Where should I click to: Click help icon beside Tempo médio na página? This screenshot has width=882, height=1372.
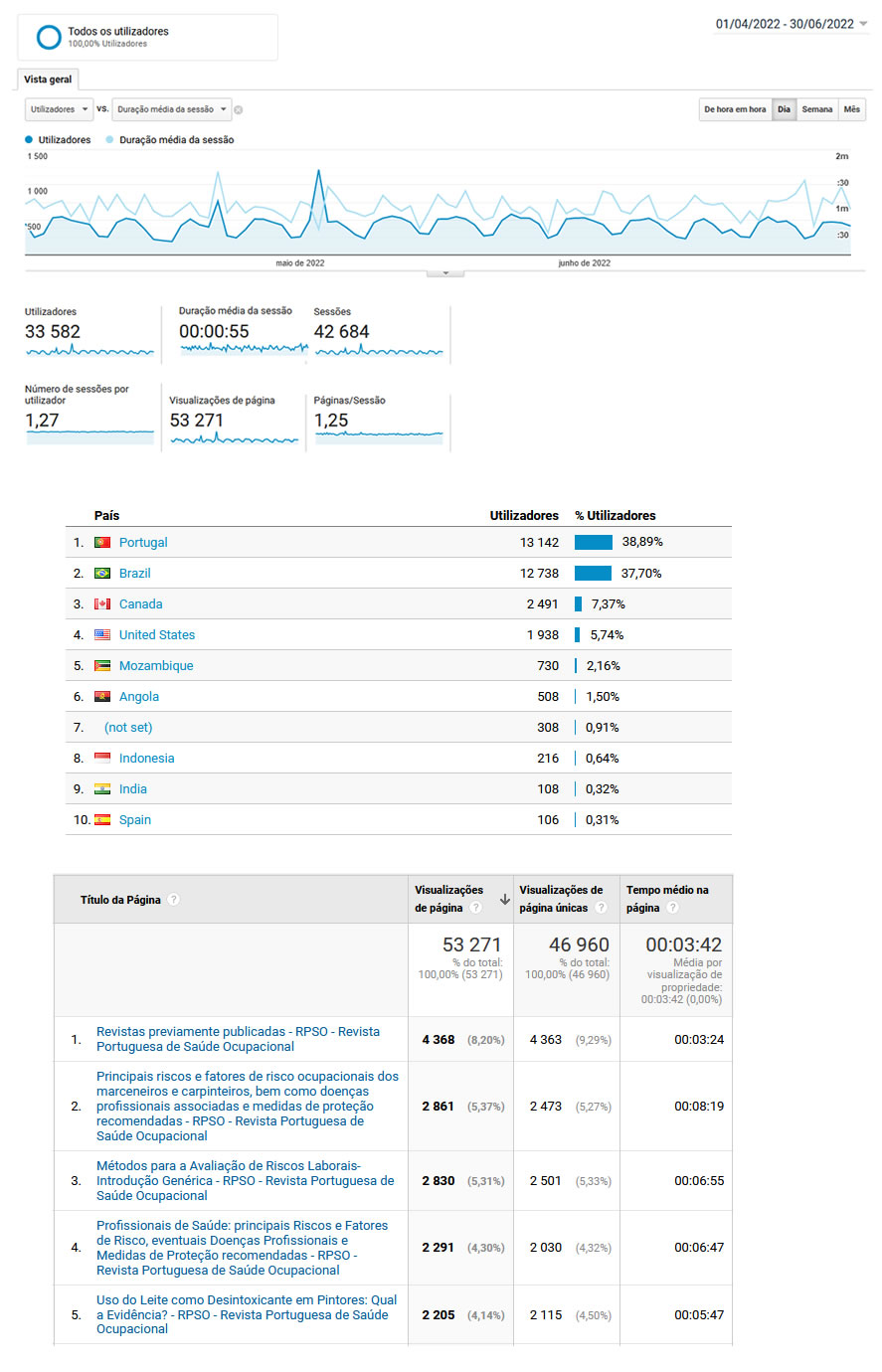[672, 908]
